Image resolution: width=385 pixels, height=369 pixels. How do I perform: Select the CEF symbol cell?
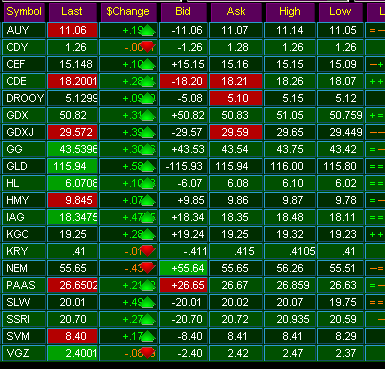[x=24, y=64]
